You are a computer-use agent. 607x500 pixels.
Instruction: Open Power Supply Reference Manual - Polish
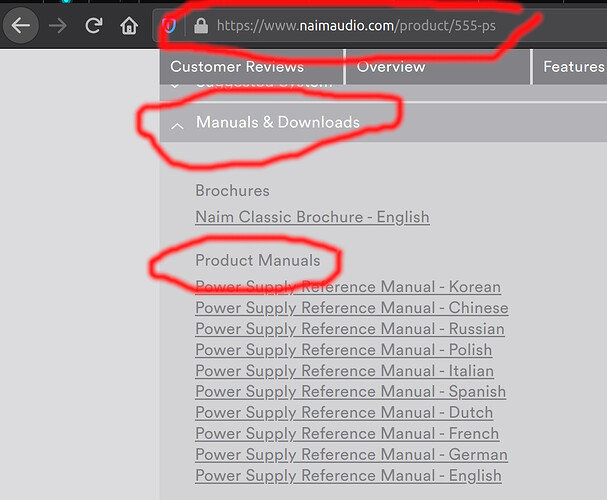click(344, 349)
